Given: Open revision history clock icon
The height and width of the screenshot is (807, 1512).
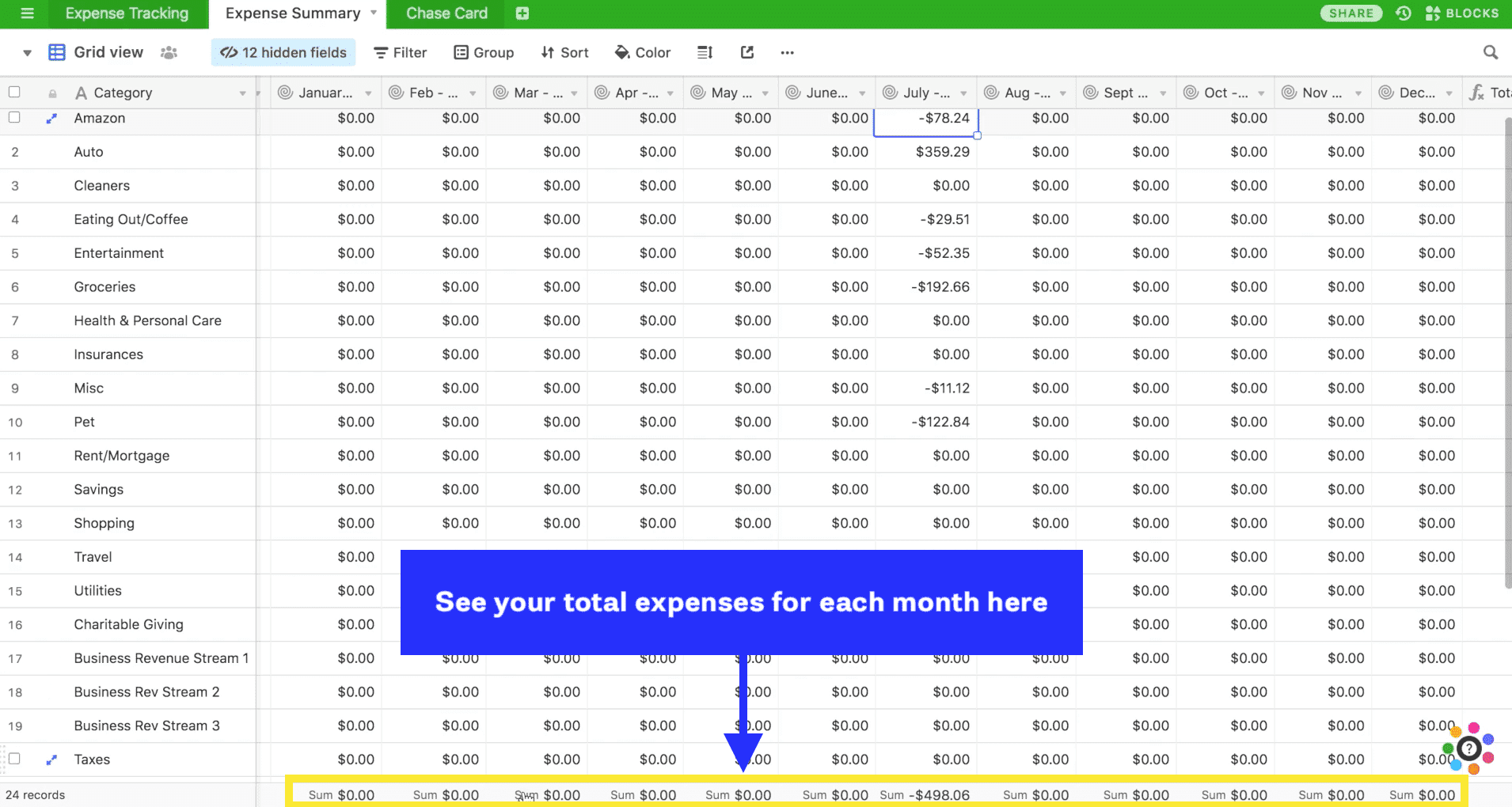Looking at the screenshot, I should click(x=1404, y=13).
